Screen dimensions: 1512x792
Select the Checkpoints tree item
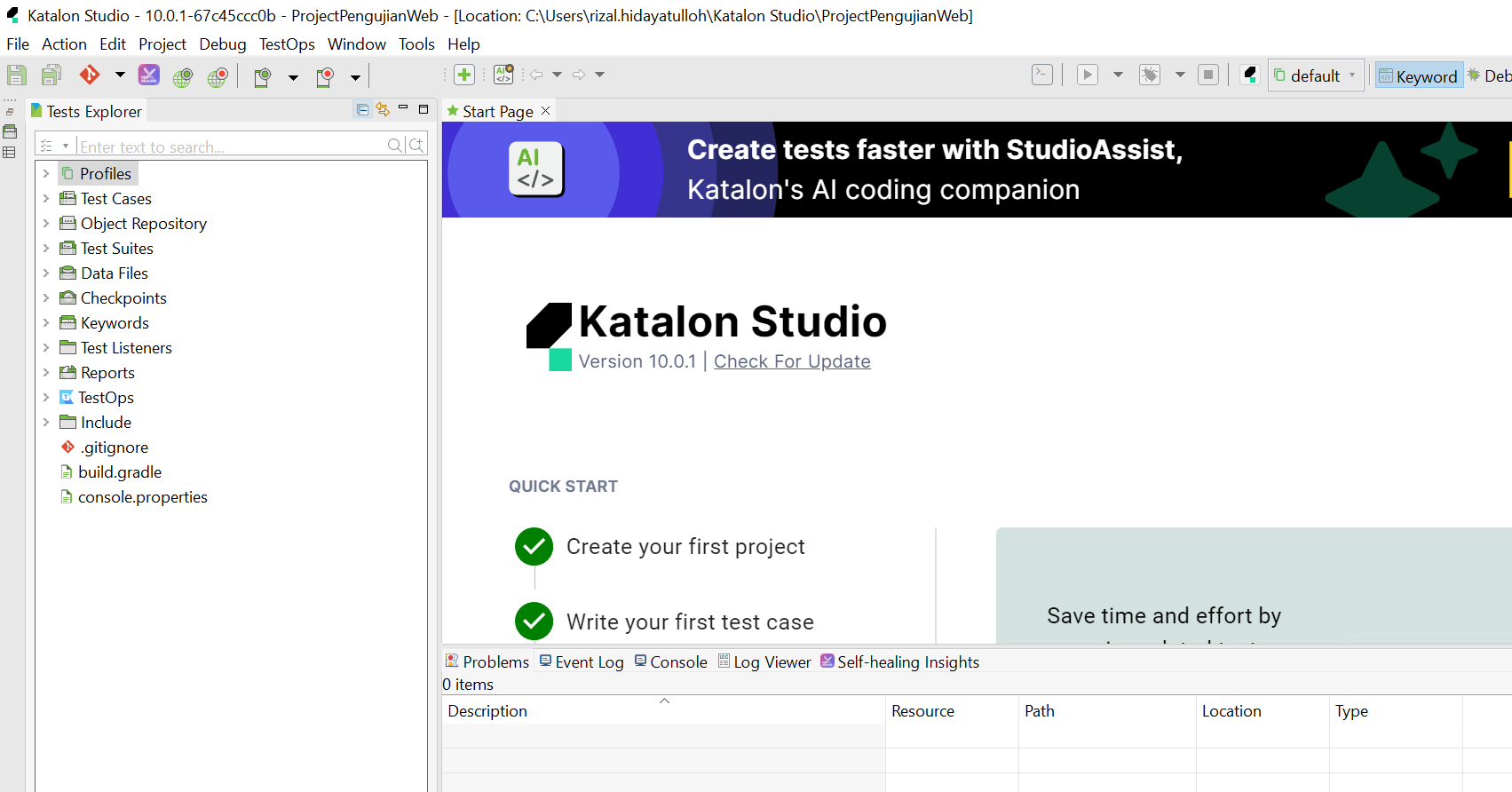click(123, 298)
